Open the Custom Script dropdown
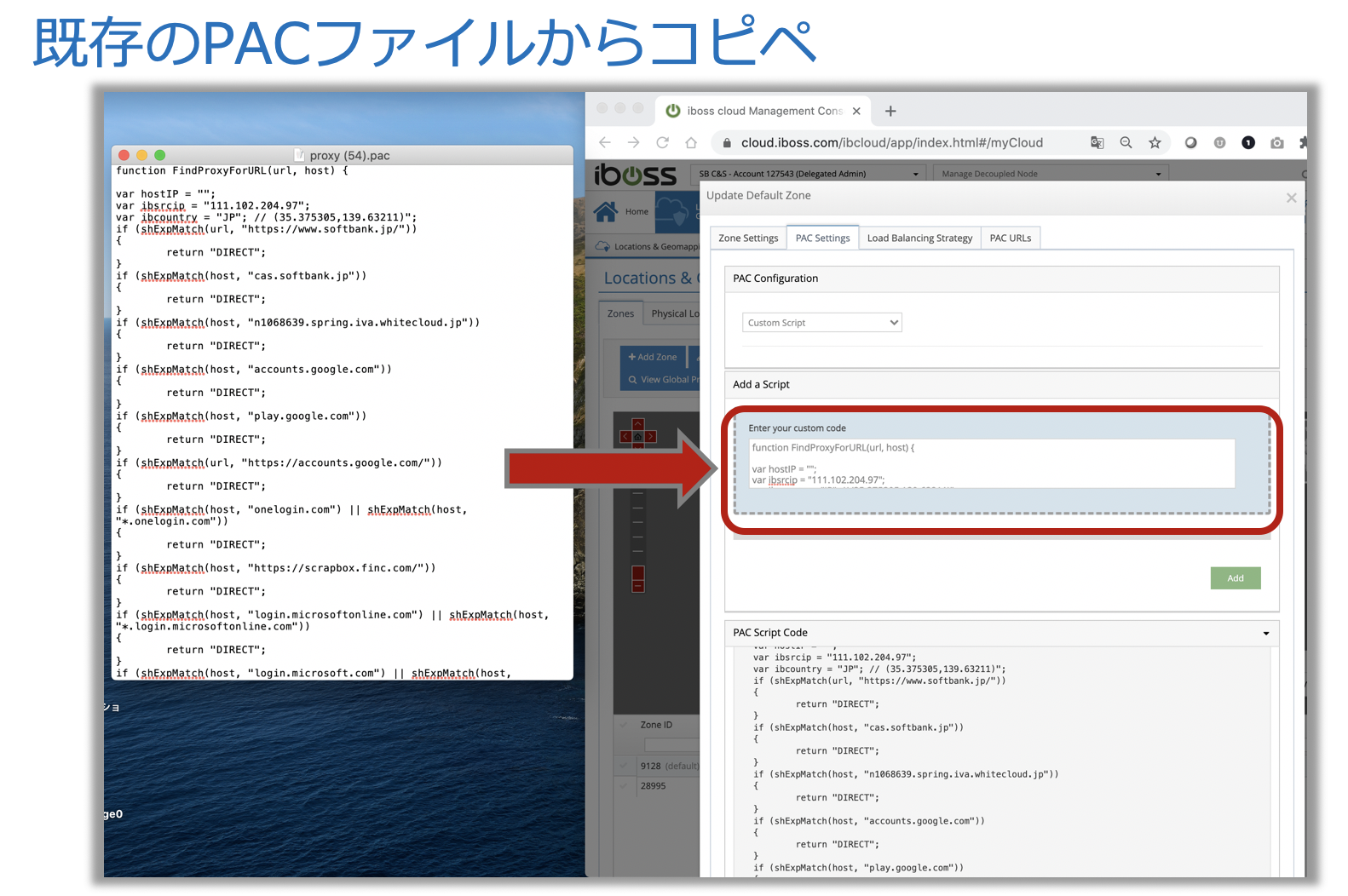This screenshot has width=1348, height=896. (821, 322)
